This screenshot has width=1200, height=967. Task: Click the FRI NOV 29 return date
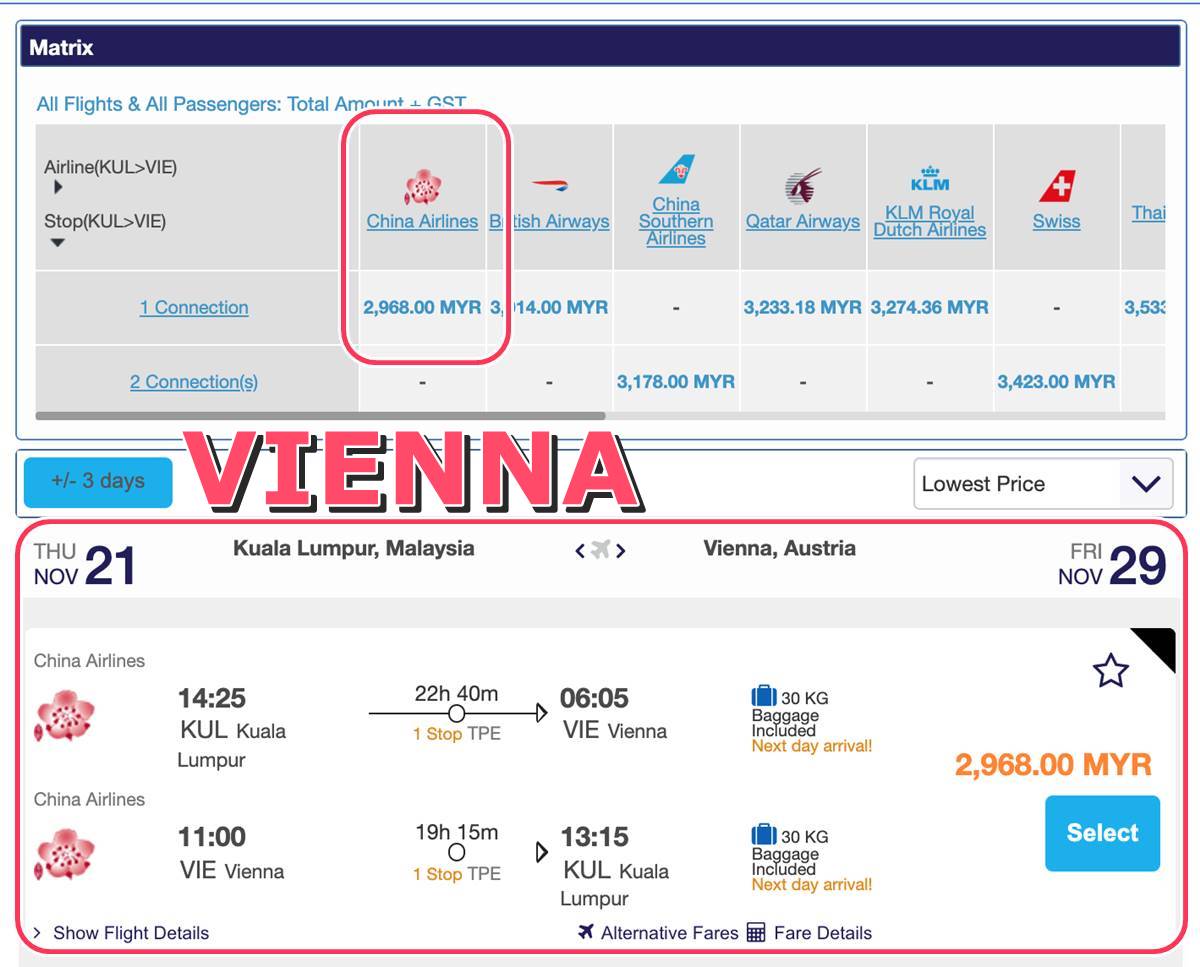[1112, 565]
